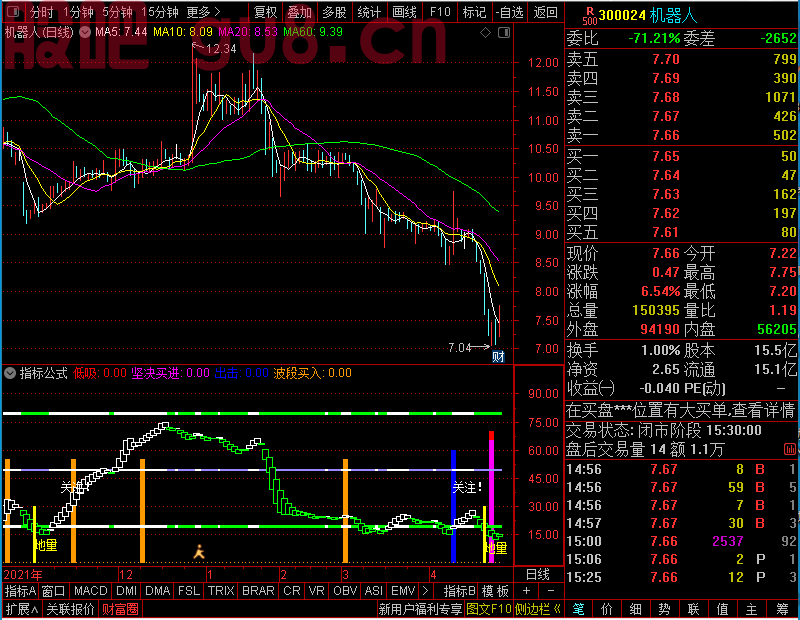800x620 pixels.
Task: Click 卖一 price 7.66
Action: point(666,135)
